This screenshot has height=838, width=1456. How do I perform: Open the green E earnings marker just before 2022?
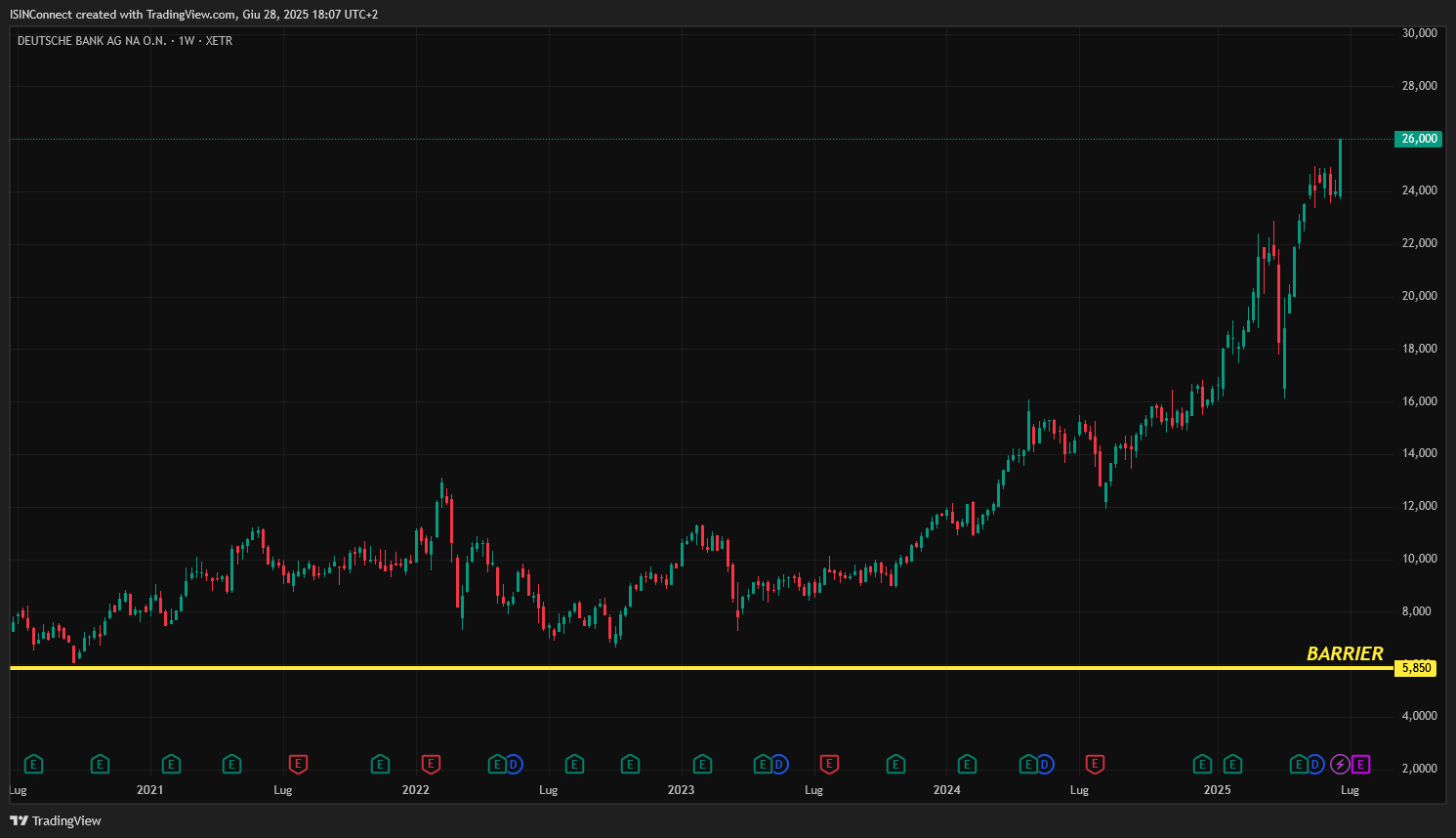(380, 764)
